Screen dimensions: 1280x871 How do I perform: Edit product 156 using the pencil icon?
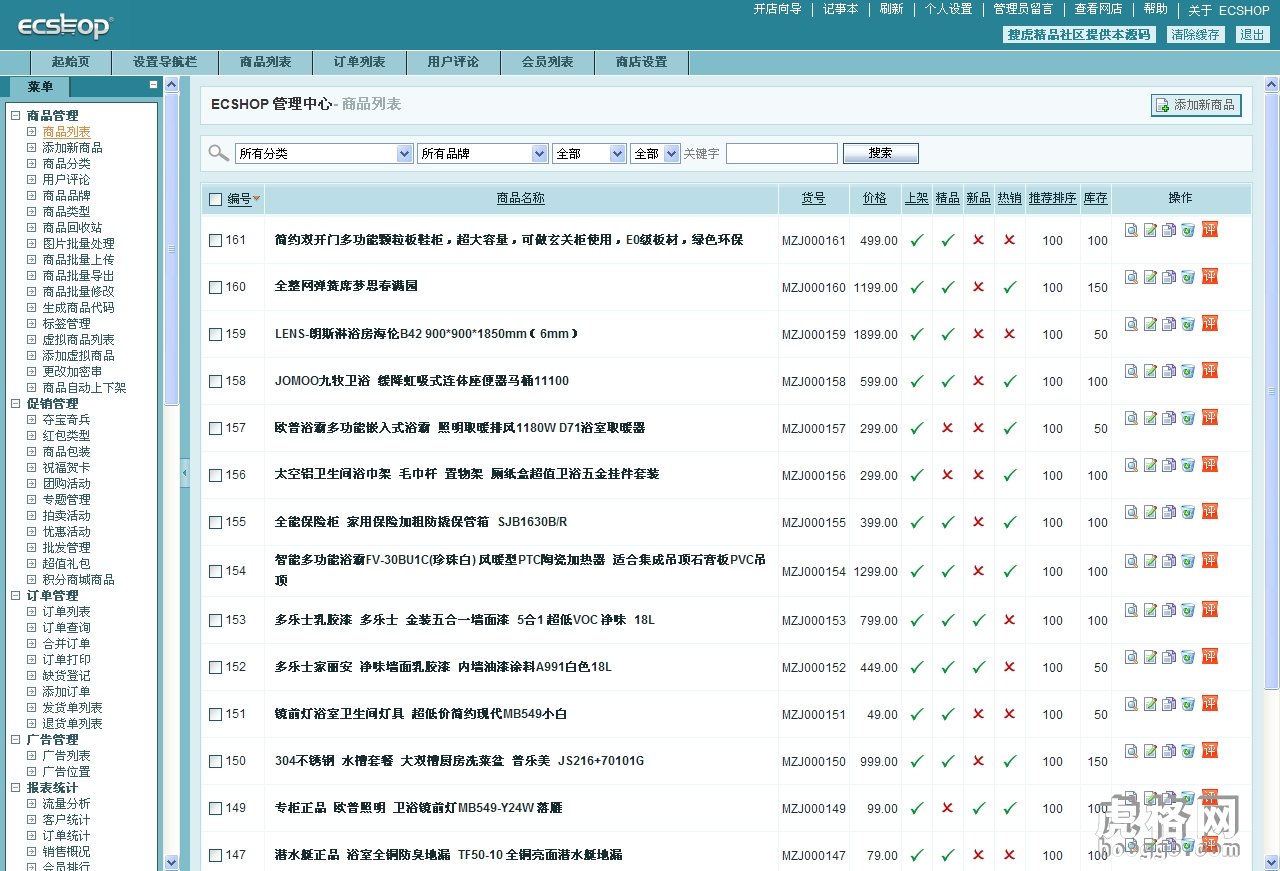point(1150,465)
